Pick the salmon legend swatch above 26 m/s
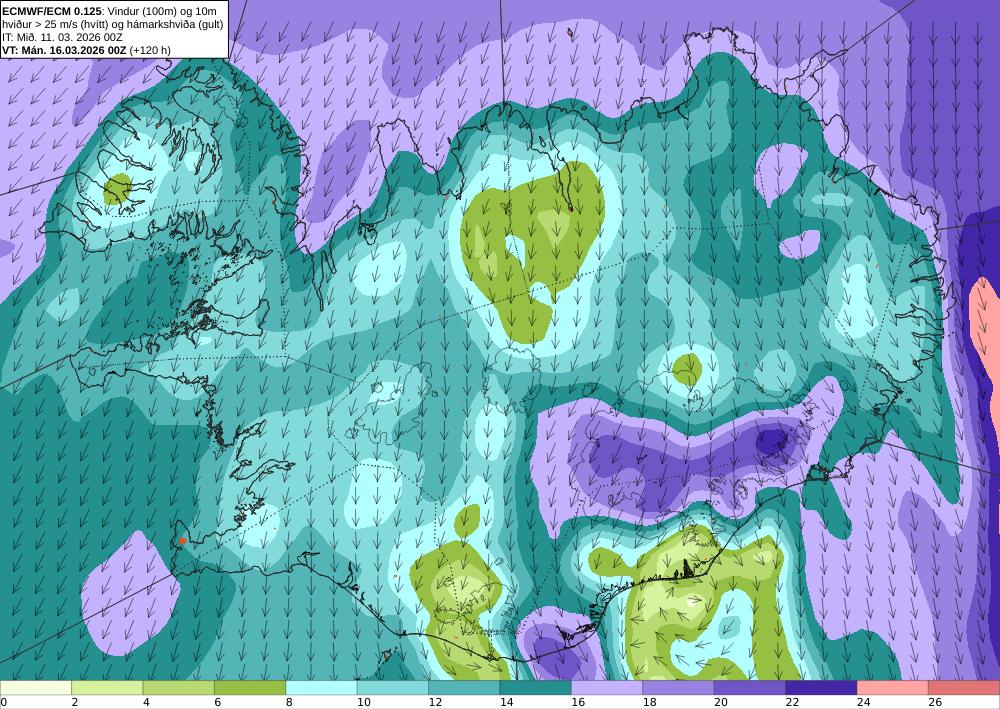The width and height of the screenshot is (1000, 709). tap(964, 688)
